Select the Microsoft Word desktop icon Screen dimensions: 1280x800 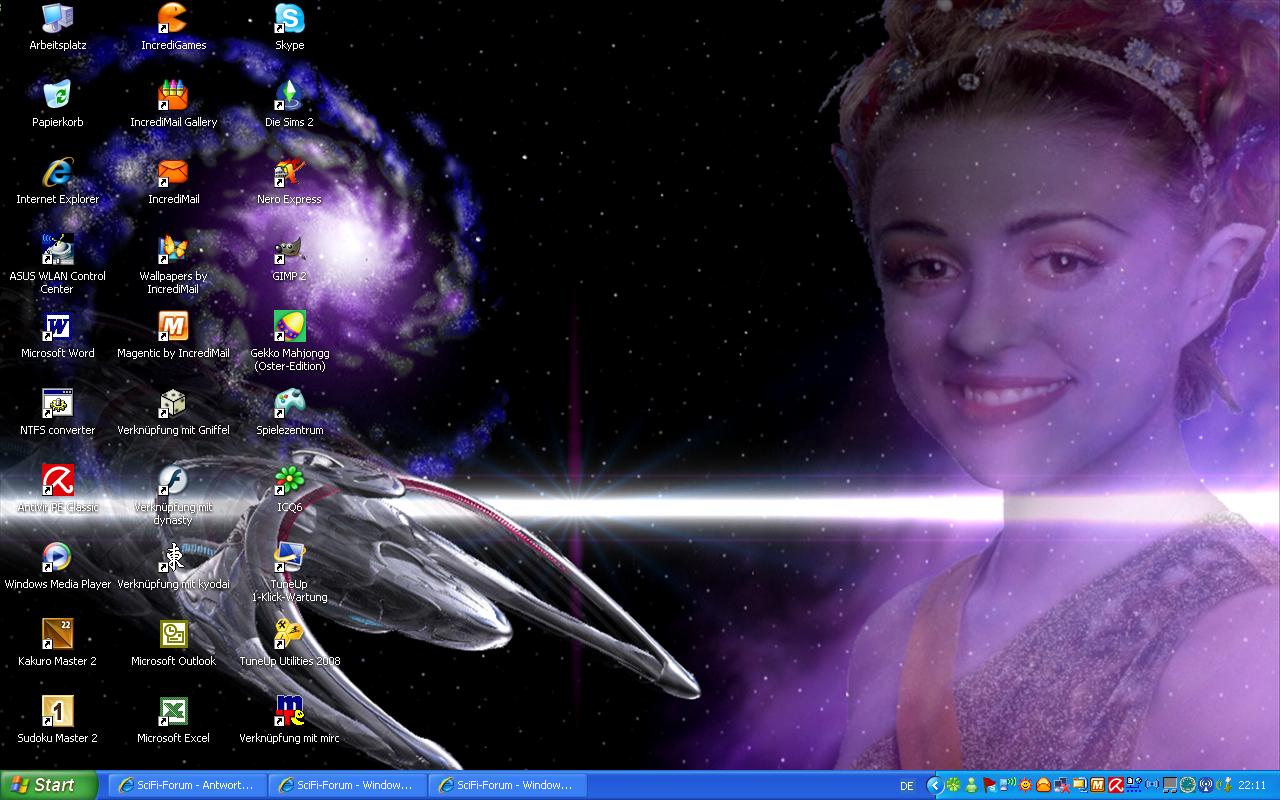coord(57,328)
